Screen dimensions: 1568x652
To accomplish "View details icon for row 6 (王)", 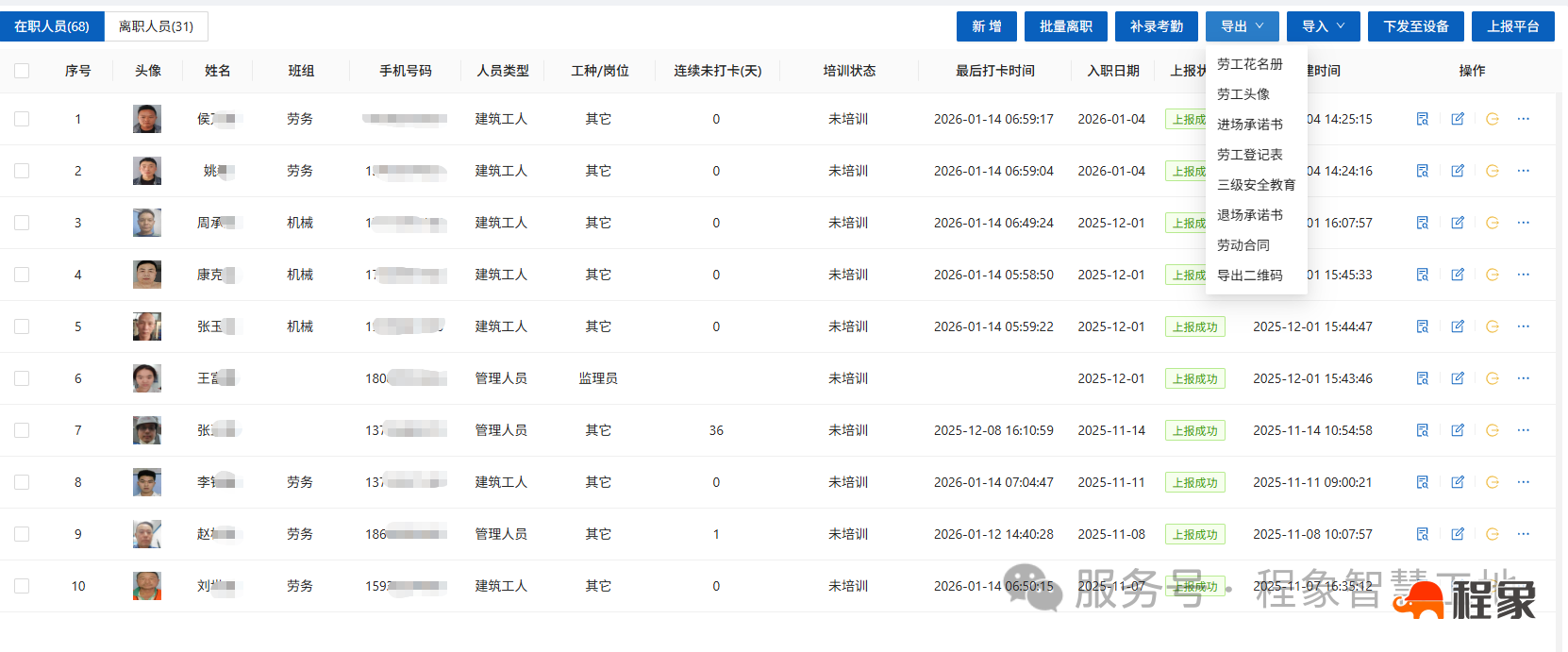I will pyautogui.click(x=1423, y=378).
